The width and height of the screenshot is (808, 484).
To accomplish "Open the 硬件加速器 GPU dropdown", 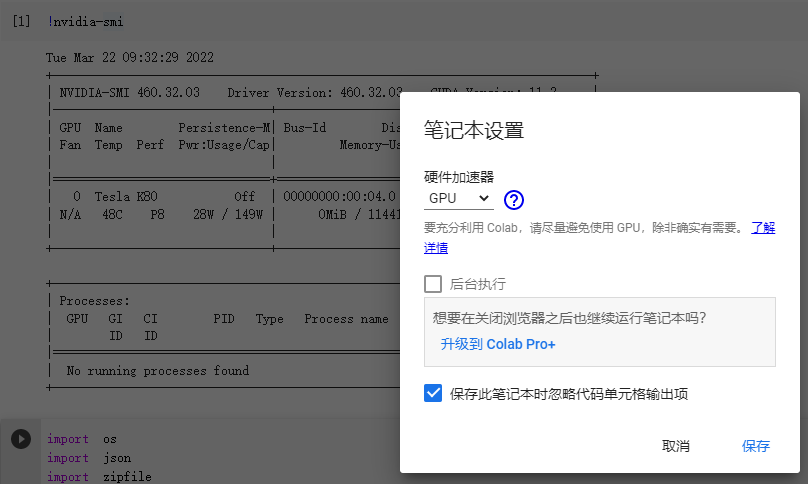I will click(459, 199).
